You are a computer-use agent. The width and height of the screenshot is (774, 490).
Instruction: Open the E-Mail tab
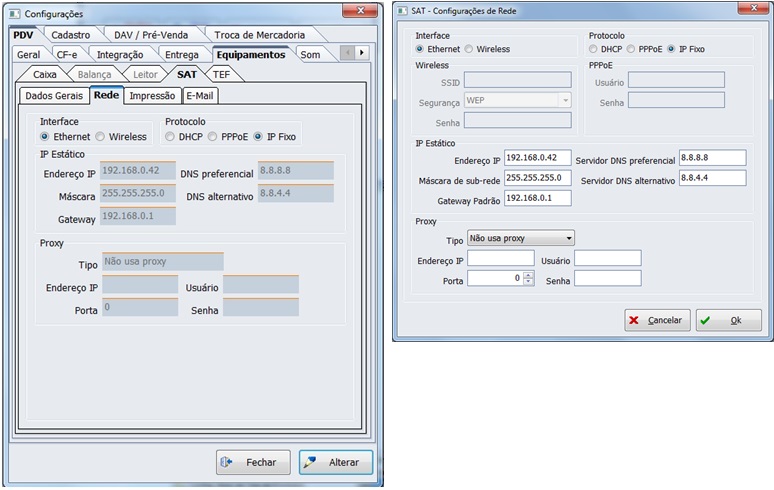tap(200, 95)
